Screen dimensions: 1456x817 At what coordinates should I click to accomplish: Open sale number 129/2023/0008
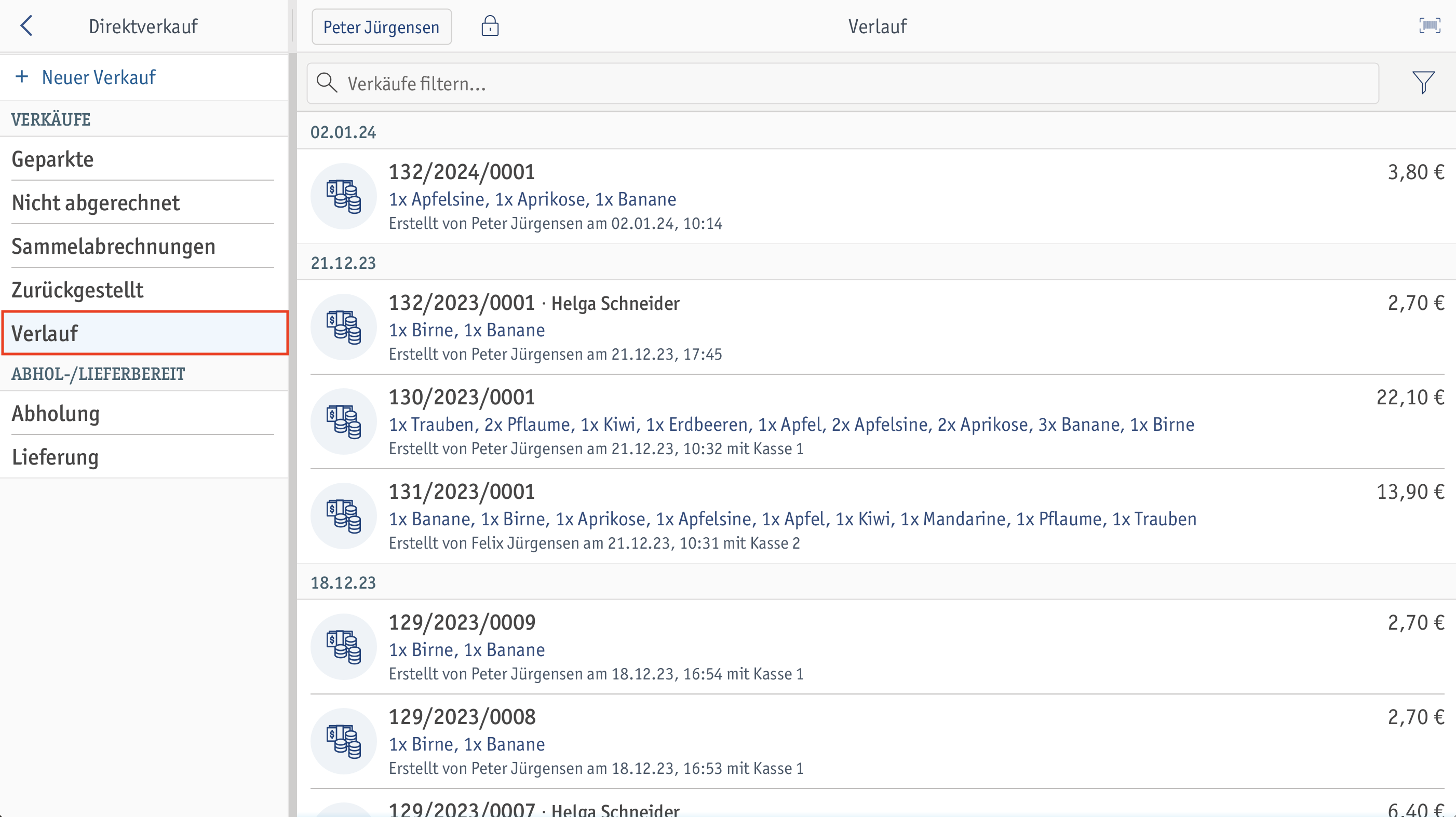[877, 741]
